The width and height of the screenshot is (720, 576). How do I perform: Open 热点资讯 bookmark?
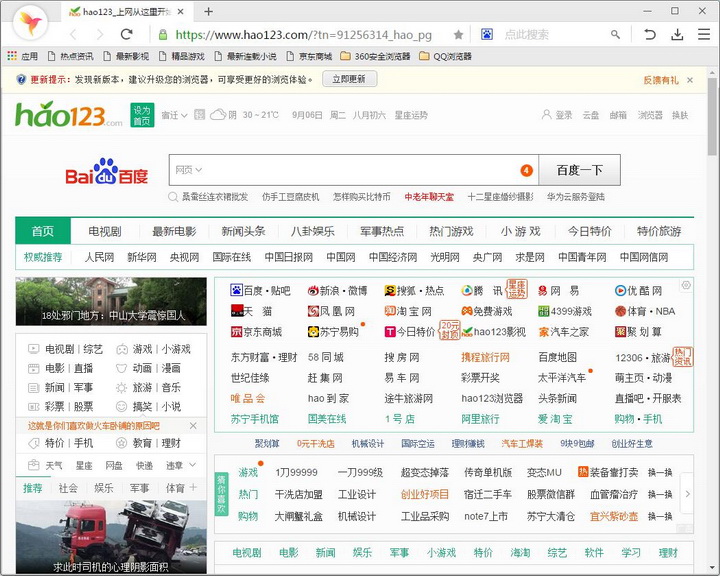tap(71, 56)
